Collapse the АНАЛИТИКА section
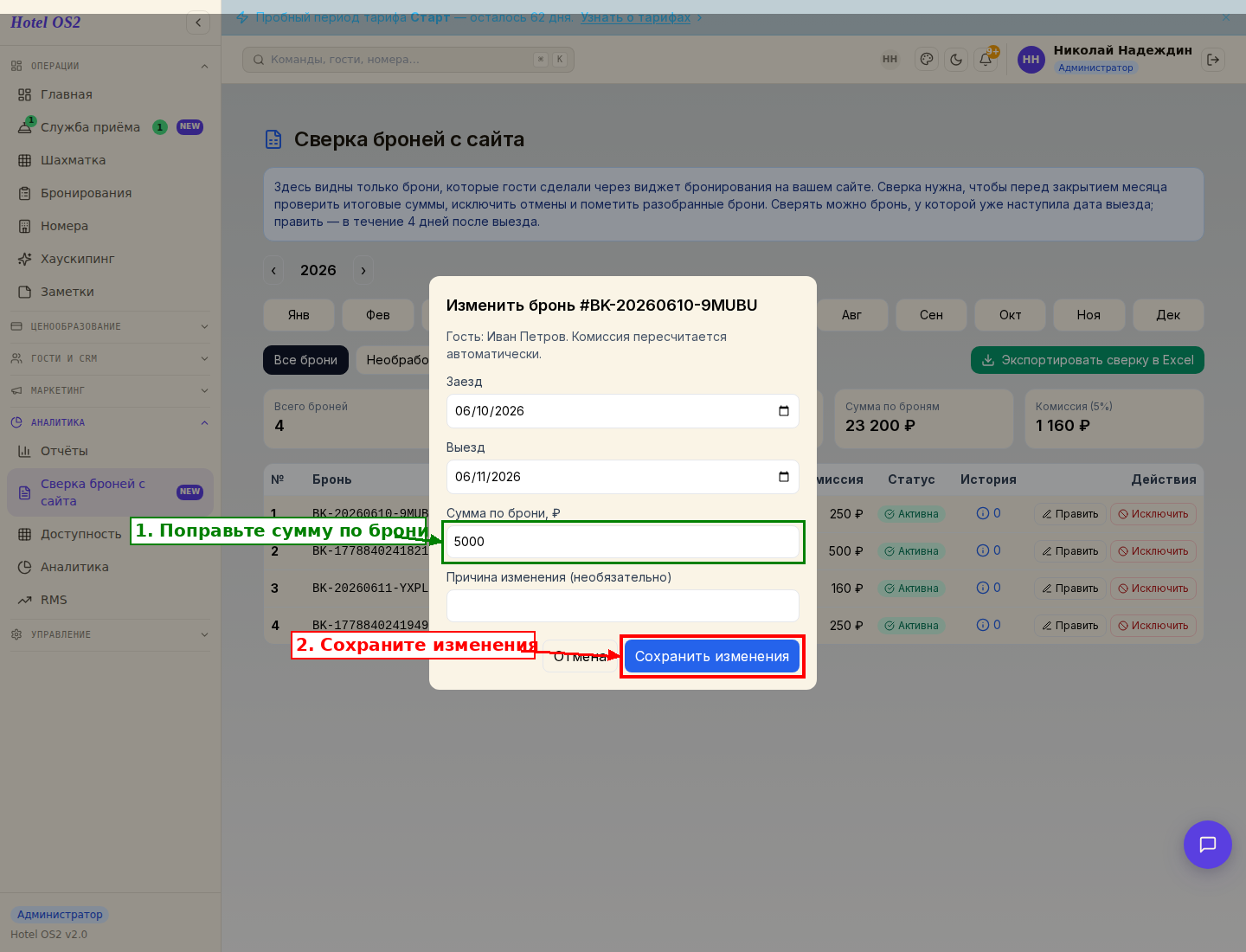Screen dimensions: 1246x952 tap(111, 422)
